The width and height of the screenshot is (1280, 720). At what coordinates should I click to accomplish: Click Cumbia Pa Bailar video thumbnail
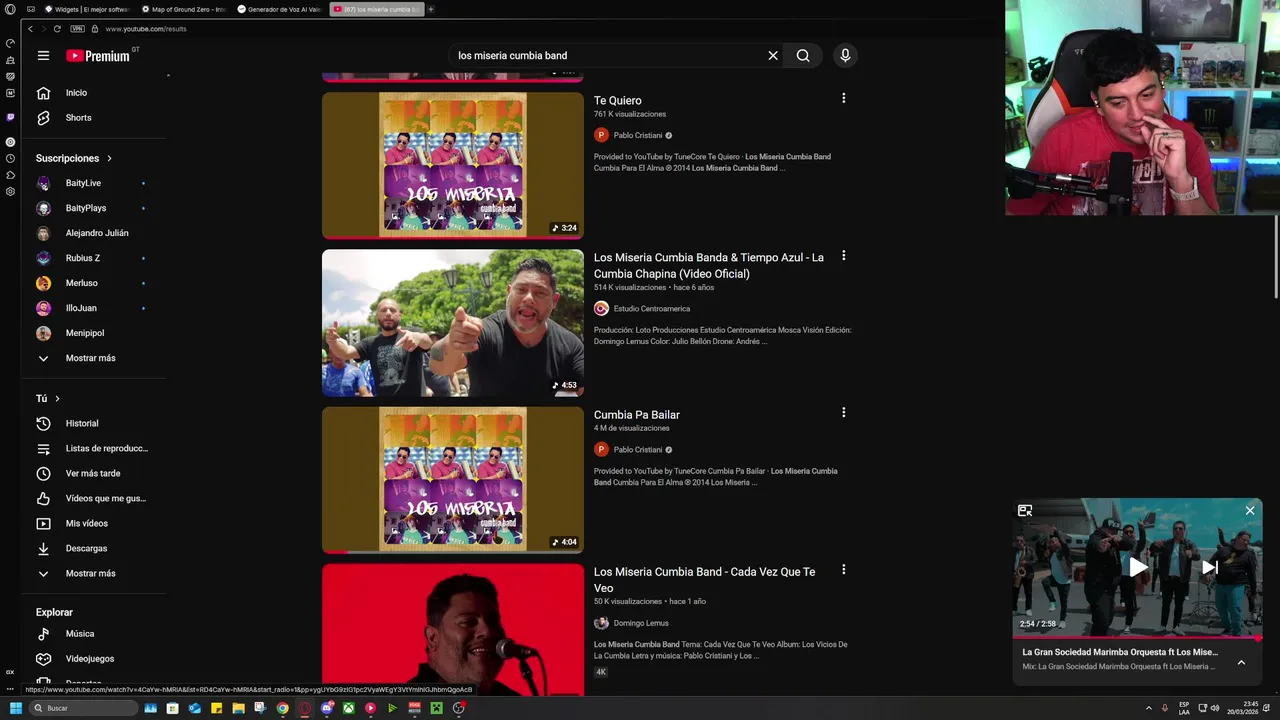click(453, 480)
